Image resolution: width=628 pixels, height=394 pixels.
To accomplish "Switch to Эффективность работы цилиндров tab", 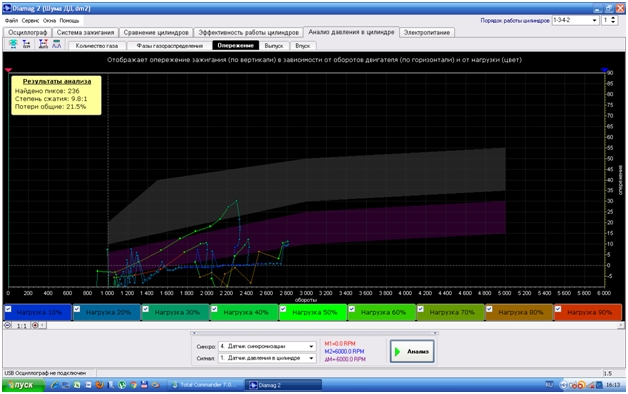I will (x=248, y=32).
